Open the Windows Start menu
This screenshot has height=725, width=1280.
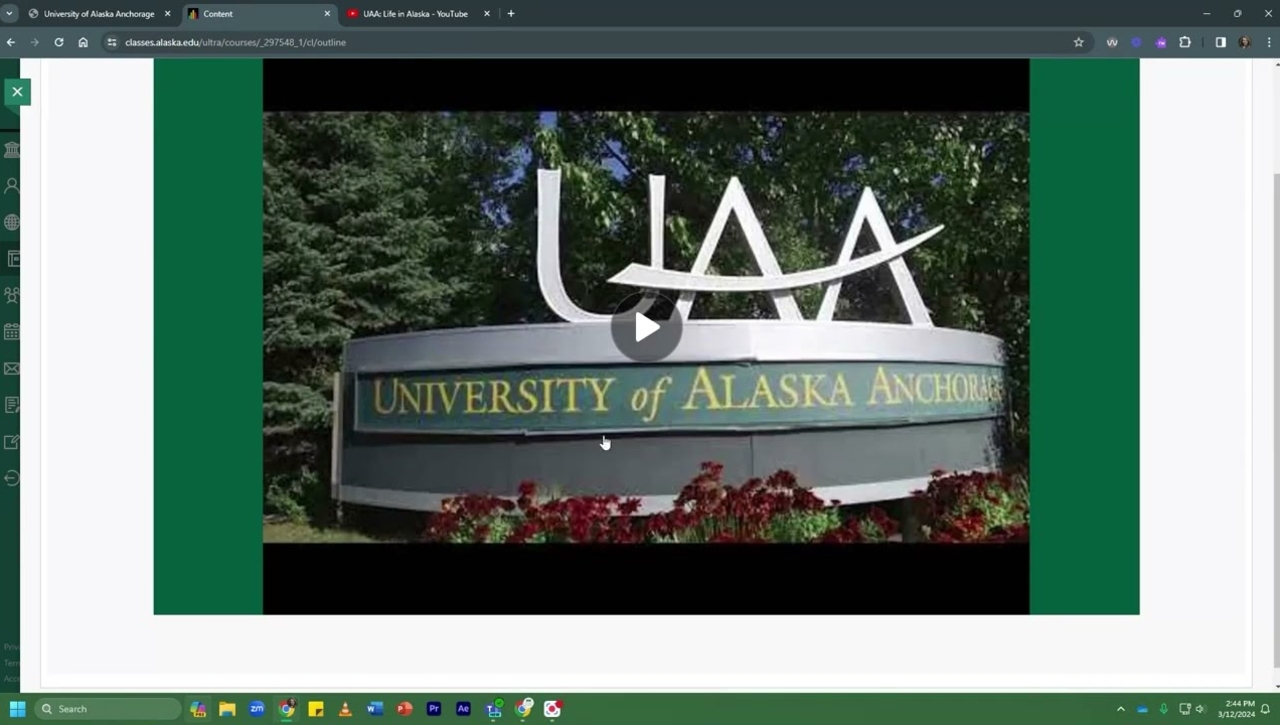(x=17, y=709)
